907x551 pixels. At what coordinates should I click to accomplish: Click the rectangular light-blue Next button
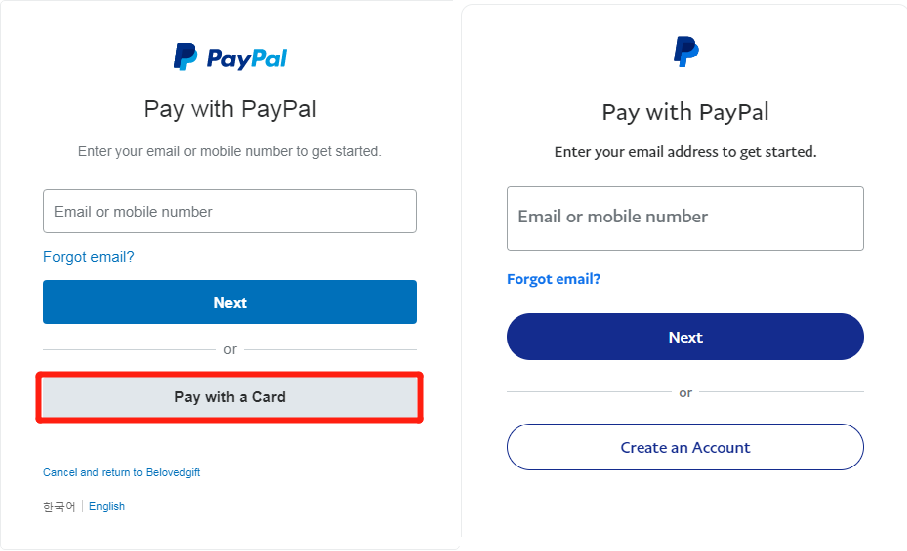pos(230,302)
